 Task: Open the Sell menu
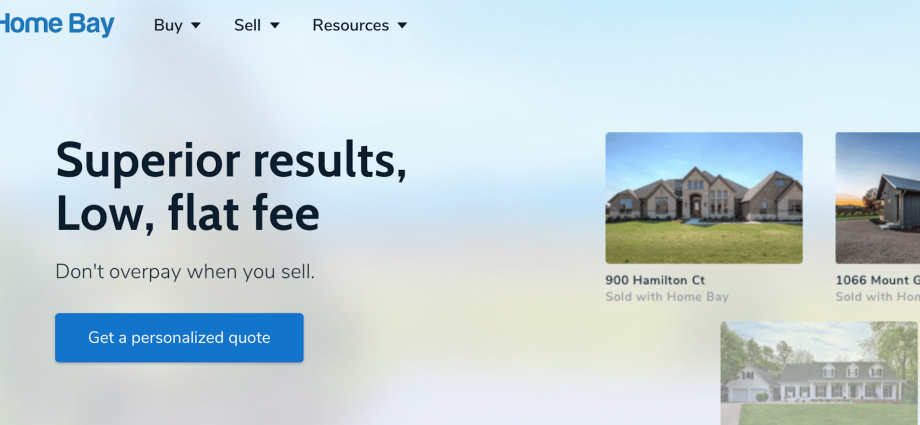[x=256, y=25]
